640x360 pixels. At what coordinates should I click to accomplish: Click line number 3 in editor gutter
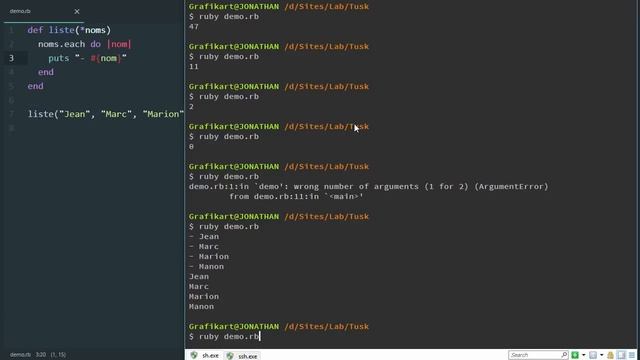[x=11, y=58]
